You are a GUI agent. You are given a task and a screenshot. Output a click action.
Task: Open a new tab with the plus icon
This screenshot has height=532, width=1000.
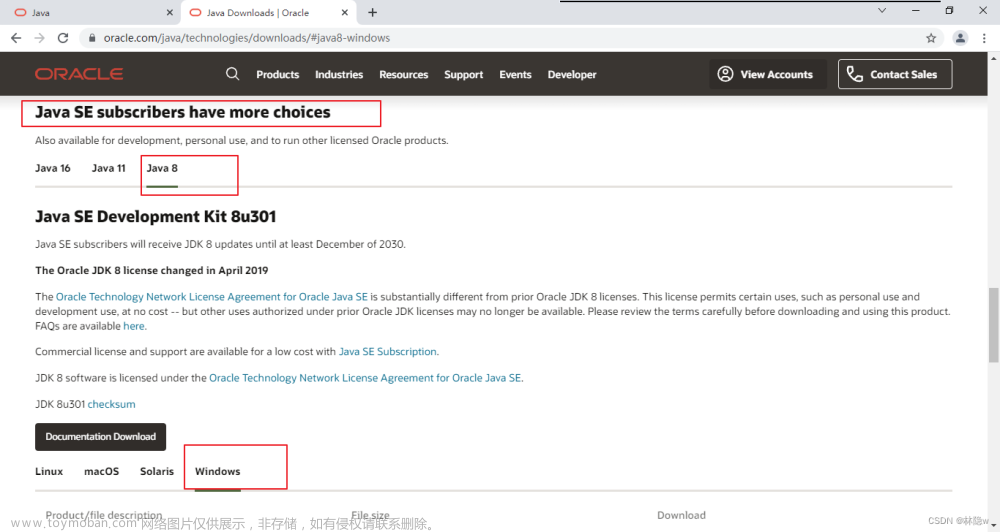coord(372,12)
